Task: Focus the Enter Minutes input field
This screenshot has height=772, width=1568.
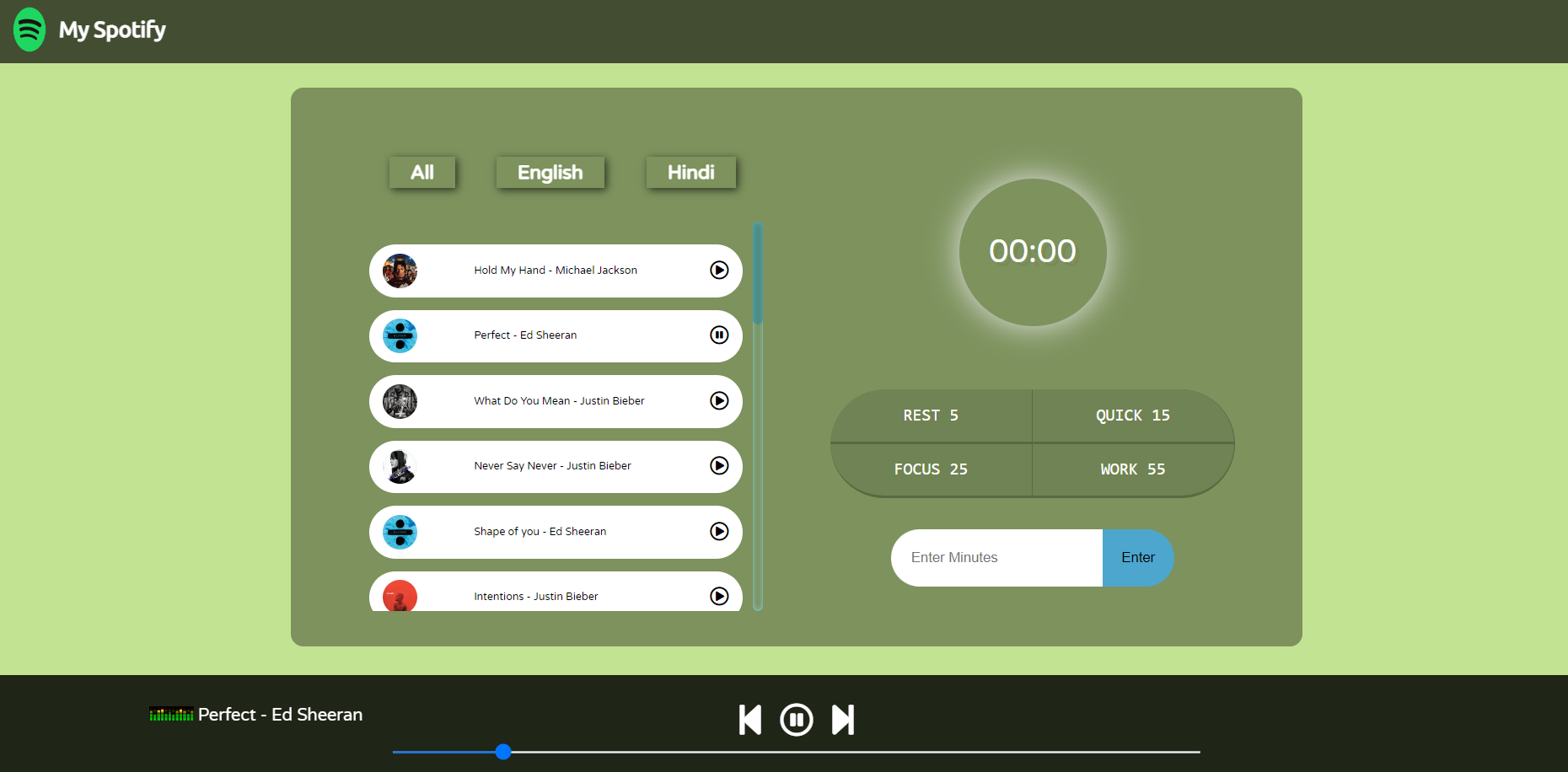Action: click(x=996, y=557)
